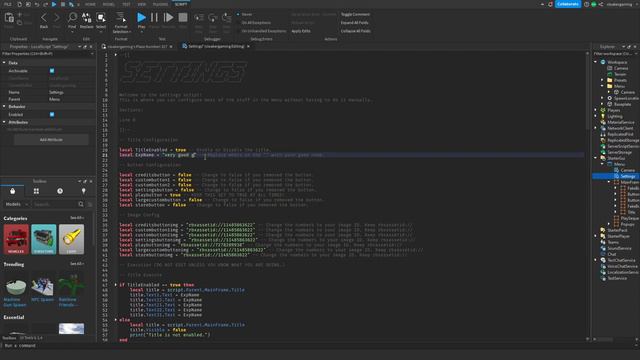
Task: Expand the Players node in Explorer
Action: (x=596, y=110)
